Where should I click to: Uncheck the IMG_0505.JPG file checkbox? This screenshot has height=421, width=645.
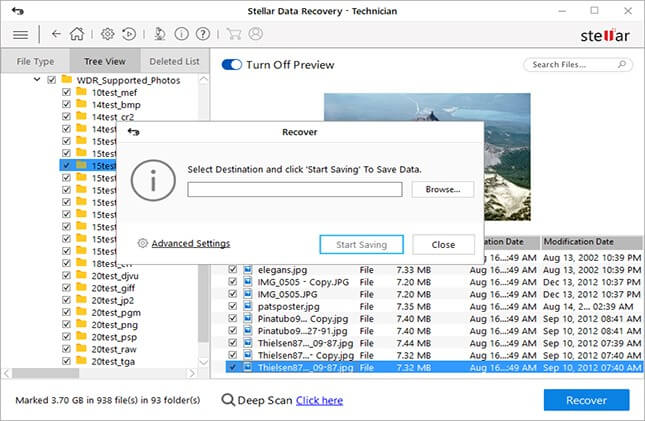[233, 294]
